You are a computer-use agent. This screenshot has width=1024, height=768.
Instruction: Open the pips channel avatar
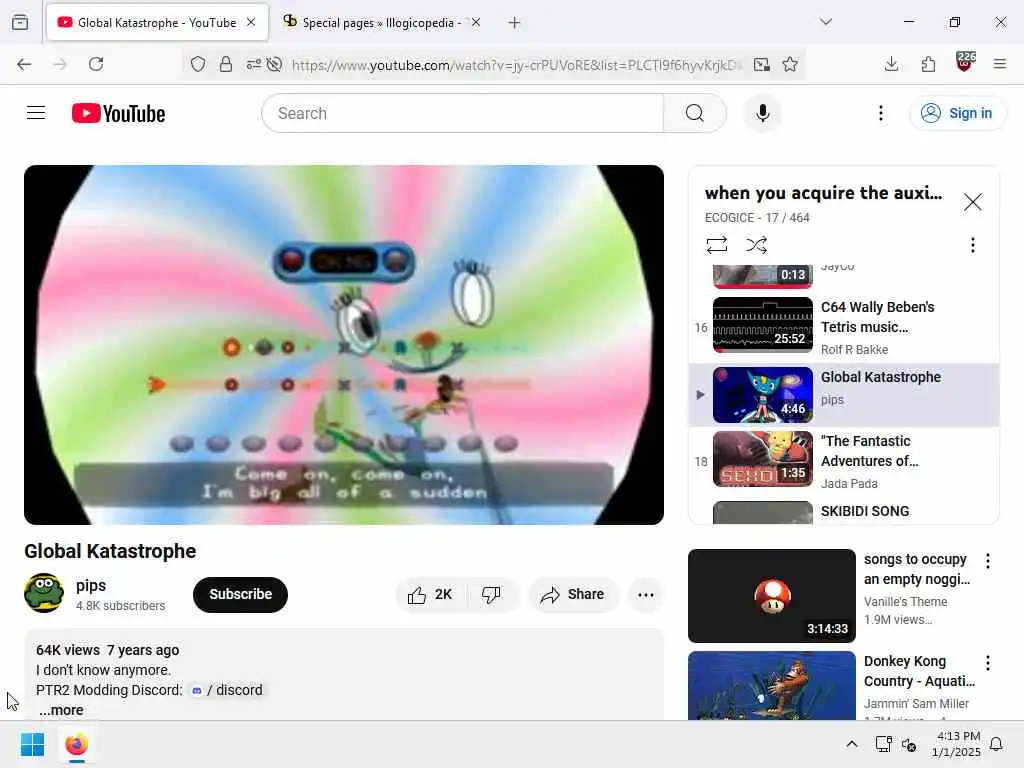44,593
